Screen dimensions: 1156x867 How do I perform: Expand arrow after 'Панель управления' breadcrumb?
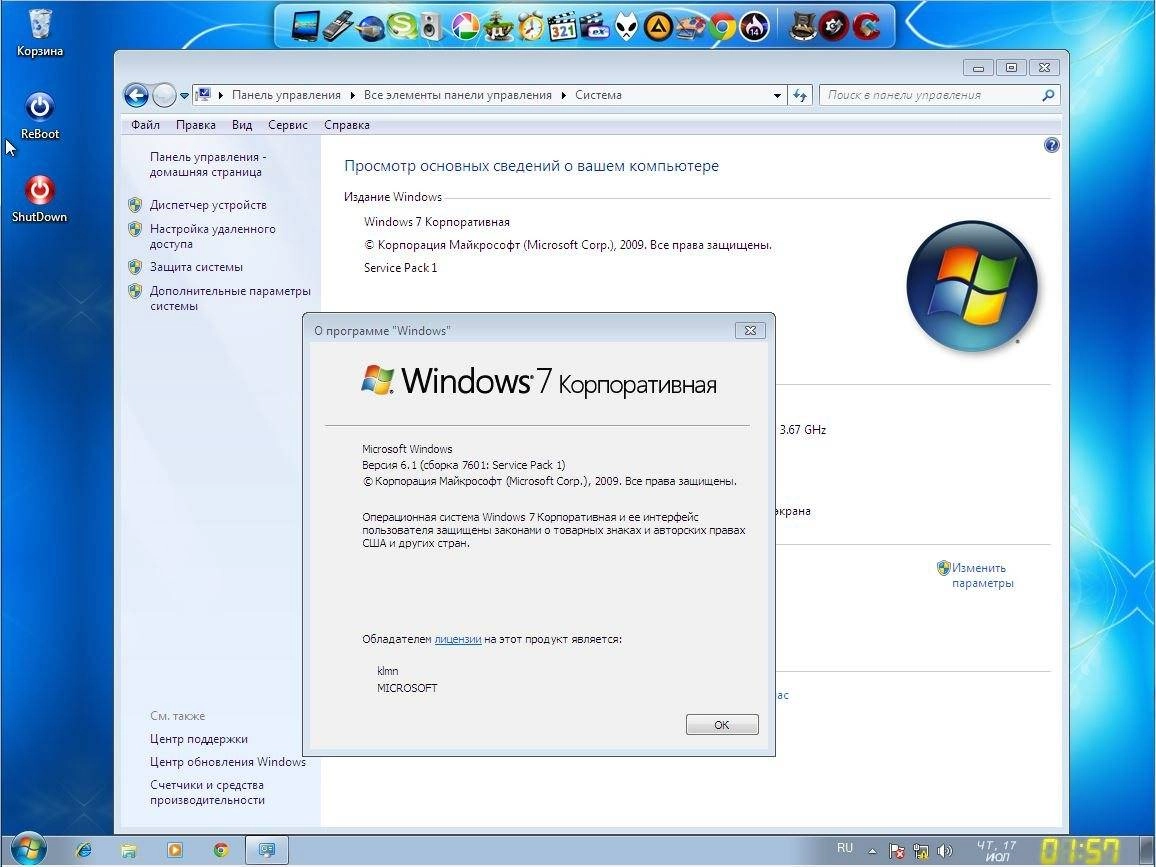(x=353, y=95)
